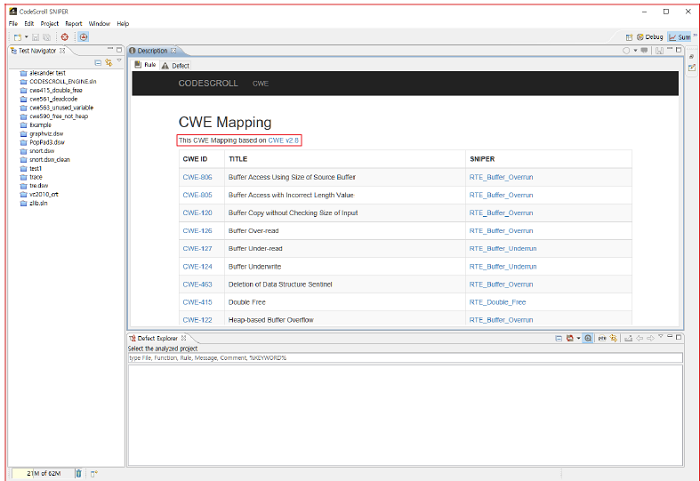Open dropdown arrow beside circle icon
Image resolution: width=700 pixels, height=481 pixels.
(635, 50)
